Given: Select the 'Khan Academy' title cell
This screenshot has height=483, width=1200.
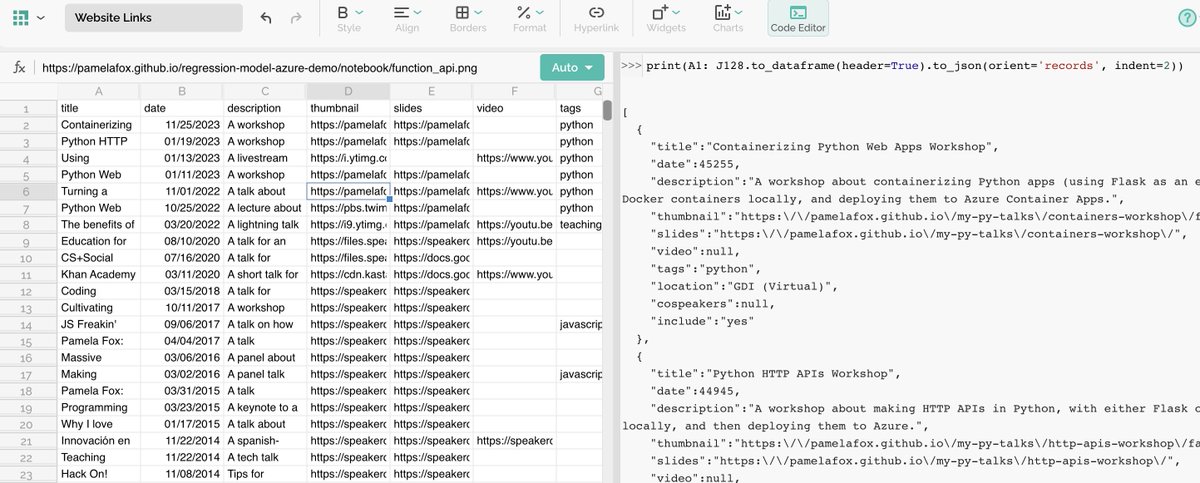Looking at the screenshot, I should [x=98, y=274].
